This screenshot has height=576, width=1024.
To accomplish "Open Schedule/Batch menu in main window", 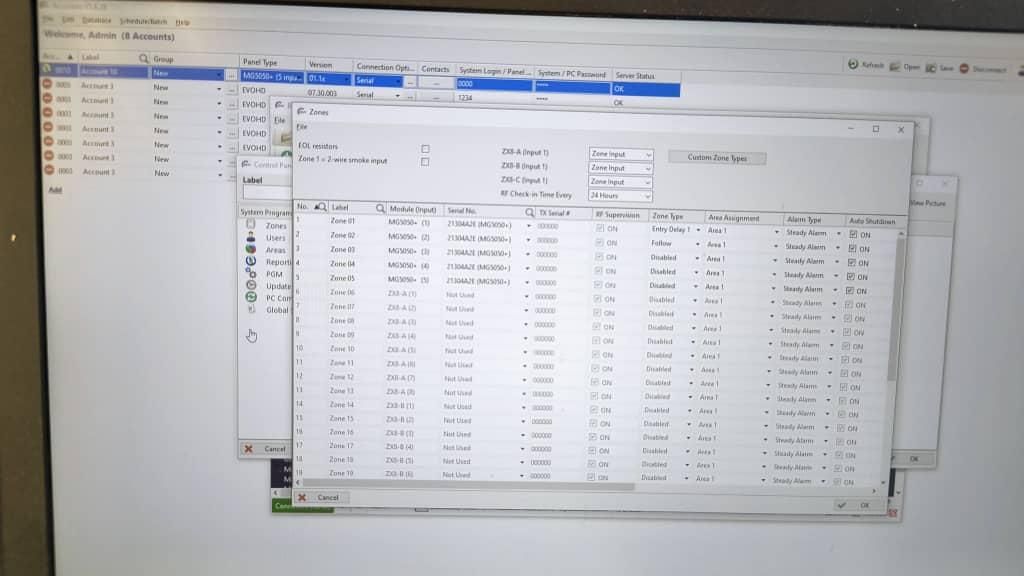I will point(143,22).
